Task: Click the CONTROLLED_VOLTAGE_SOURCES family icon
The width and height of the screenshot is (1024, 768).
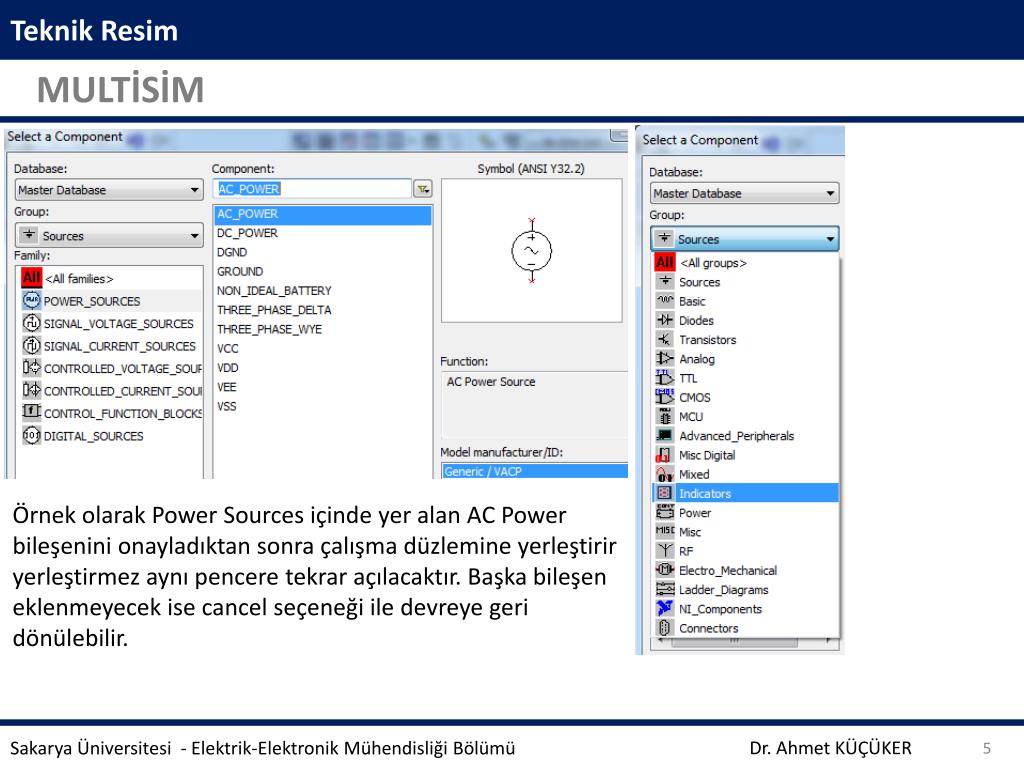Action: tap(31, 368)
